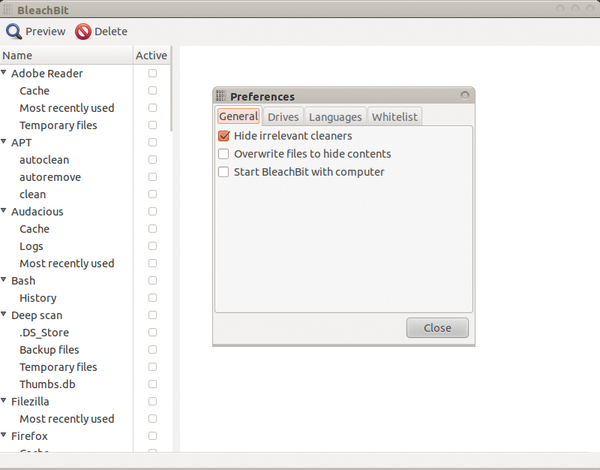This screenshot has height=470, width=600.
Task: Collapse the Firefox group
Action: click(4, 435)
